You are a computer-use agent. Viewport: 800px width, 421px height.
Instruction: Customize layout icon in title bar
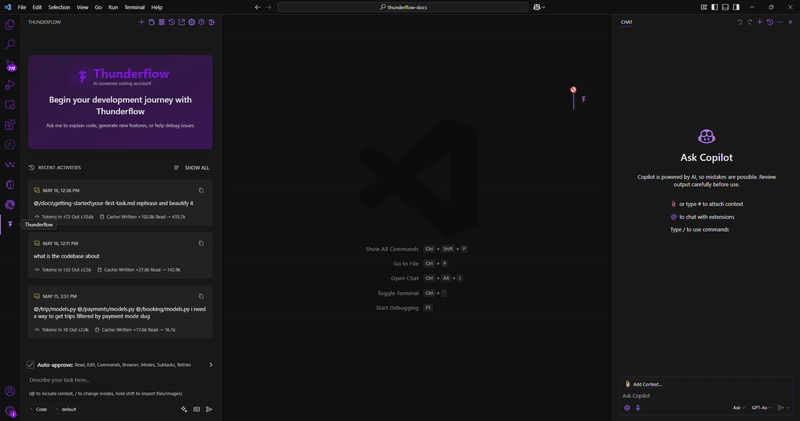pos(704,7)
